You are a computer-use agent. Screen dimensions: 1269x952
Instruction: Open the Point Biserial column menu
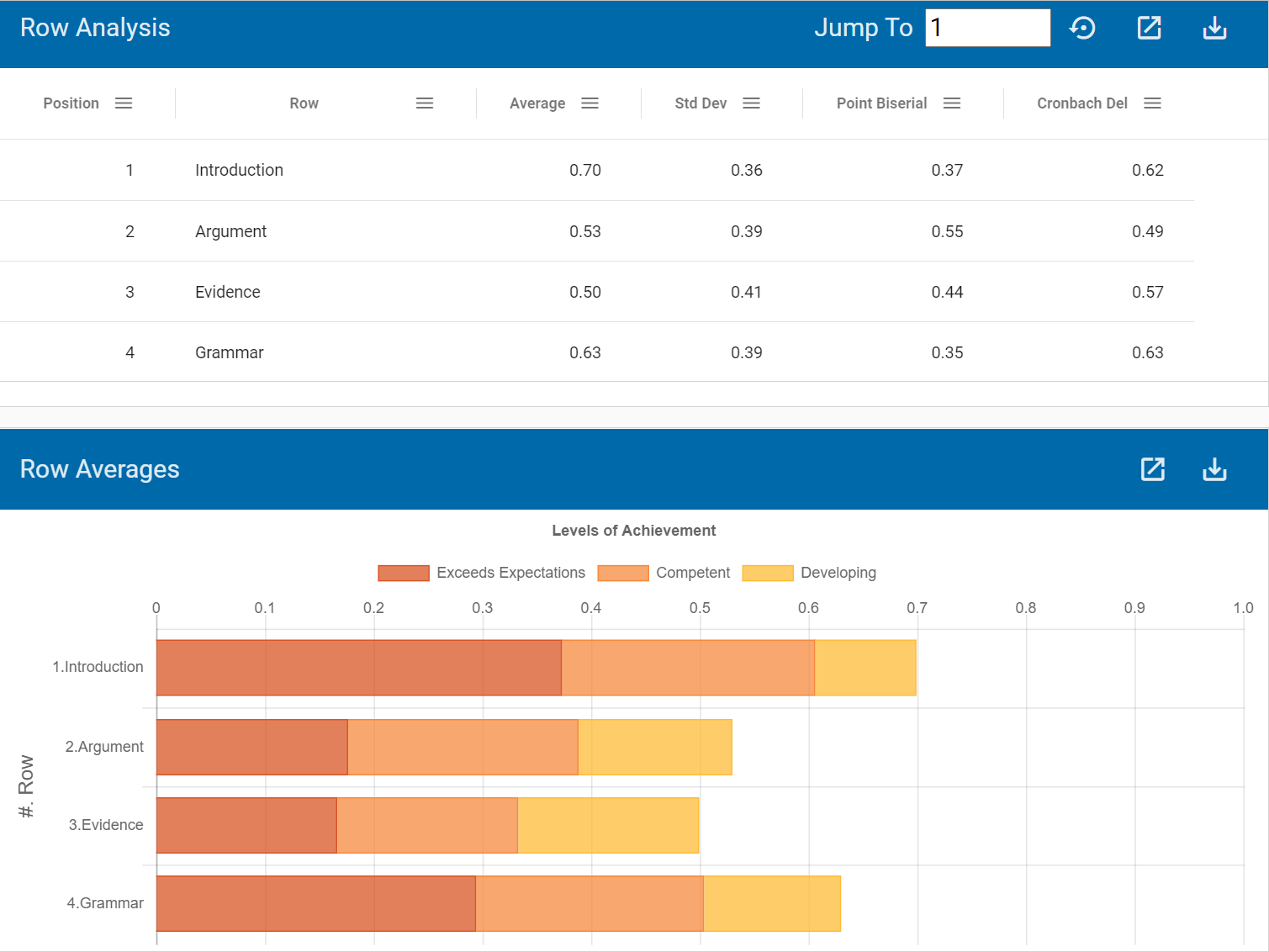click(952, 103)
